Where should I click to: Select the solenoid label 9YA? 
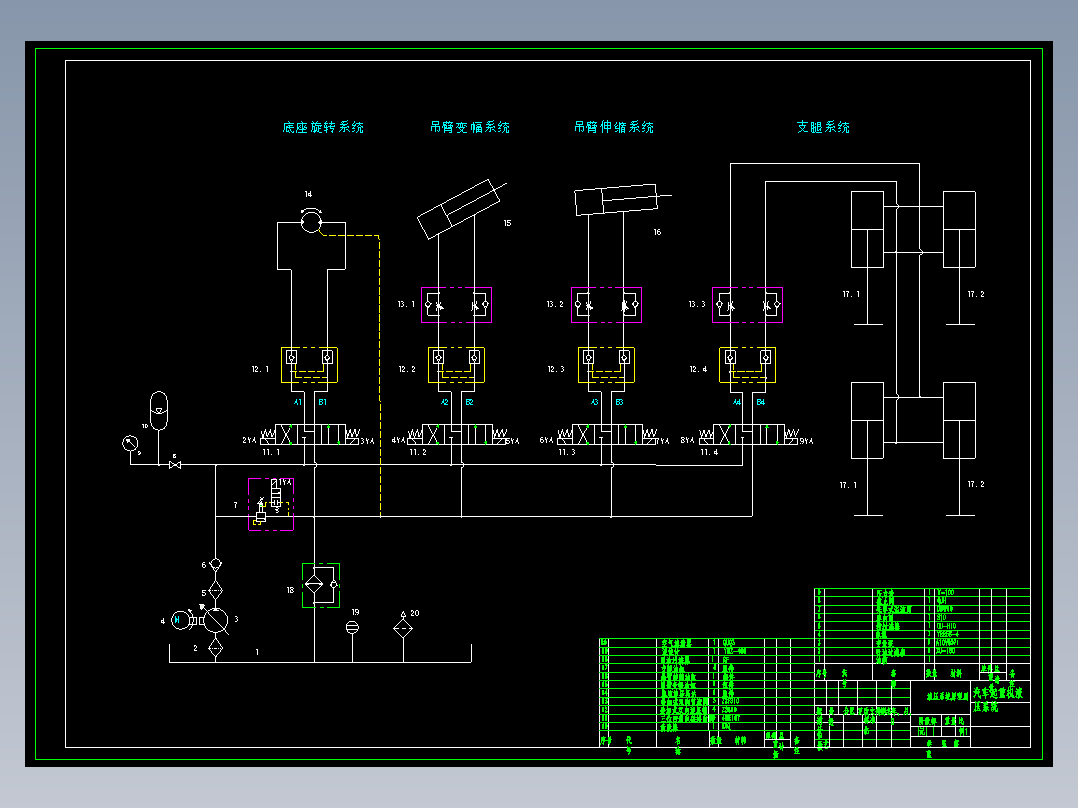(806, 441)
